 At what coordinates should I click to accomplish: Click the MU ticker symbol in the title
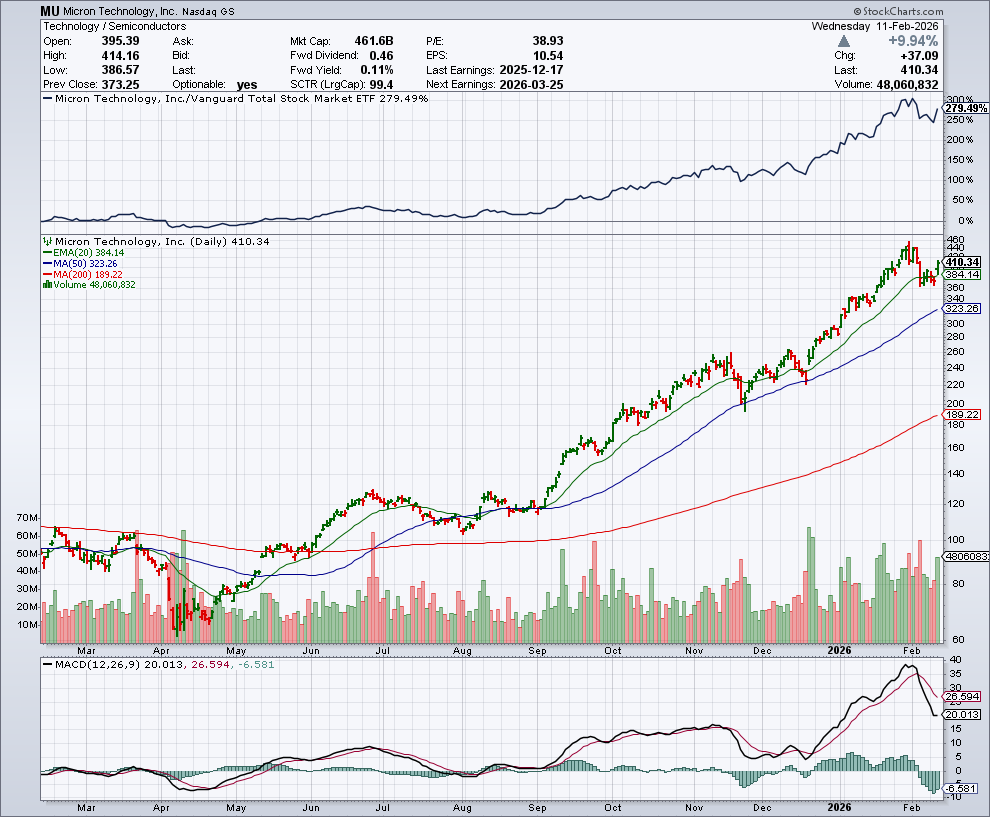coord(50,11)
